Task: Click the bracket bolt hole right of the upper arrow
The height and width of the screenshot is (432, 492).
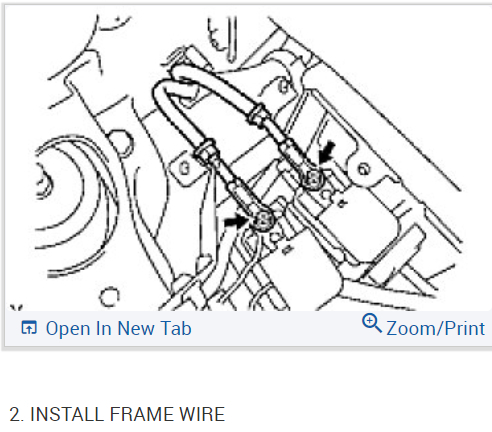Action: 364,169
